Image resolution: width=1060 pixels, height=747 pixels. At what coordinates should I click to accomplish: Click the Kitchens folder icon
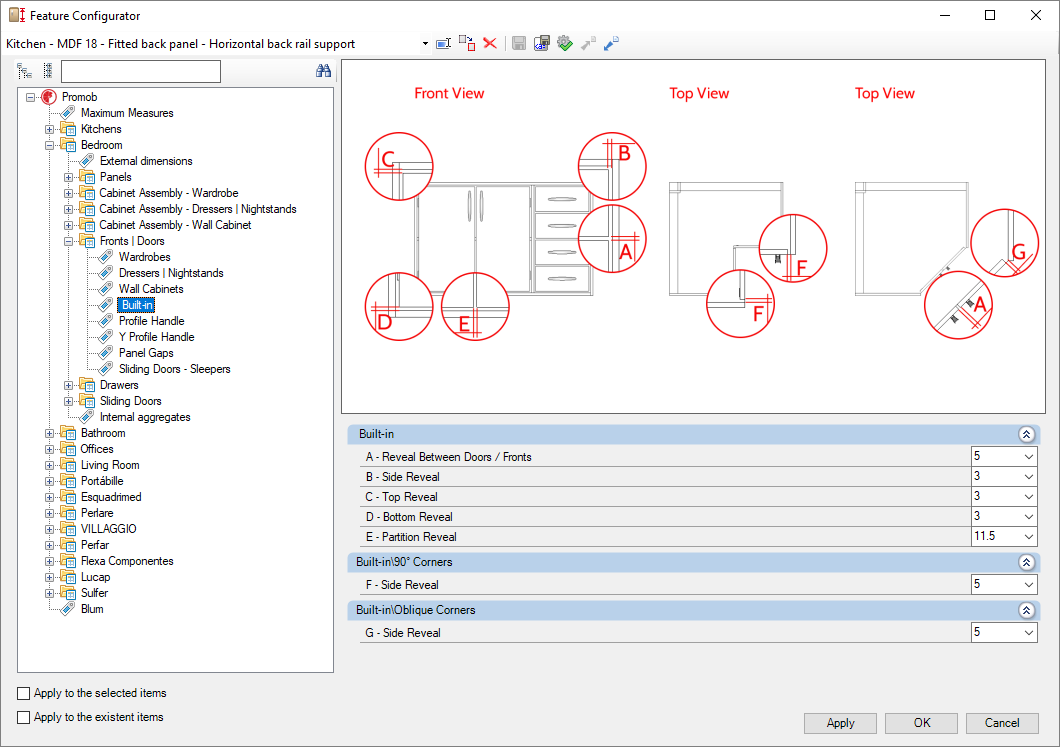[68, 129]
